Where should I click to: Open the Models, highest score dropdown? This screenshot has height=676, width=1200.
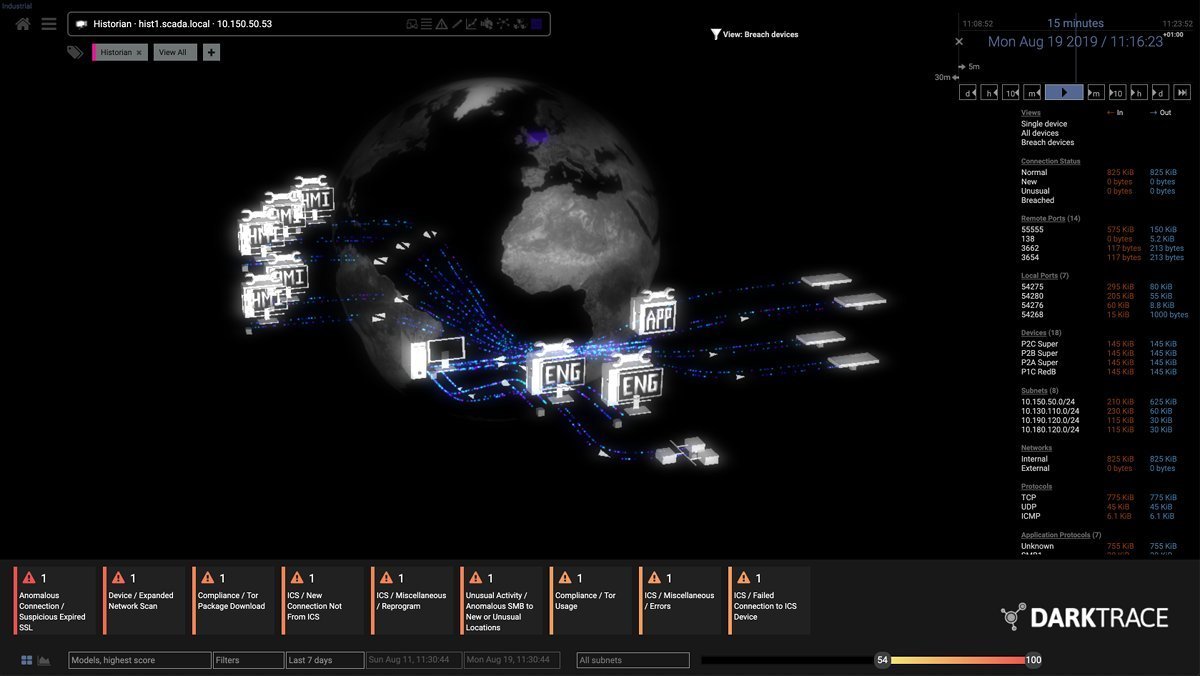click(139, 660)
